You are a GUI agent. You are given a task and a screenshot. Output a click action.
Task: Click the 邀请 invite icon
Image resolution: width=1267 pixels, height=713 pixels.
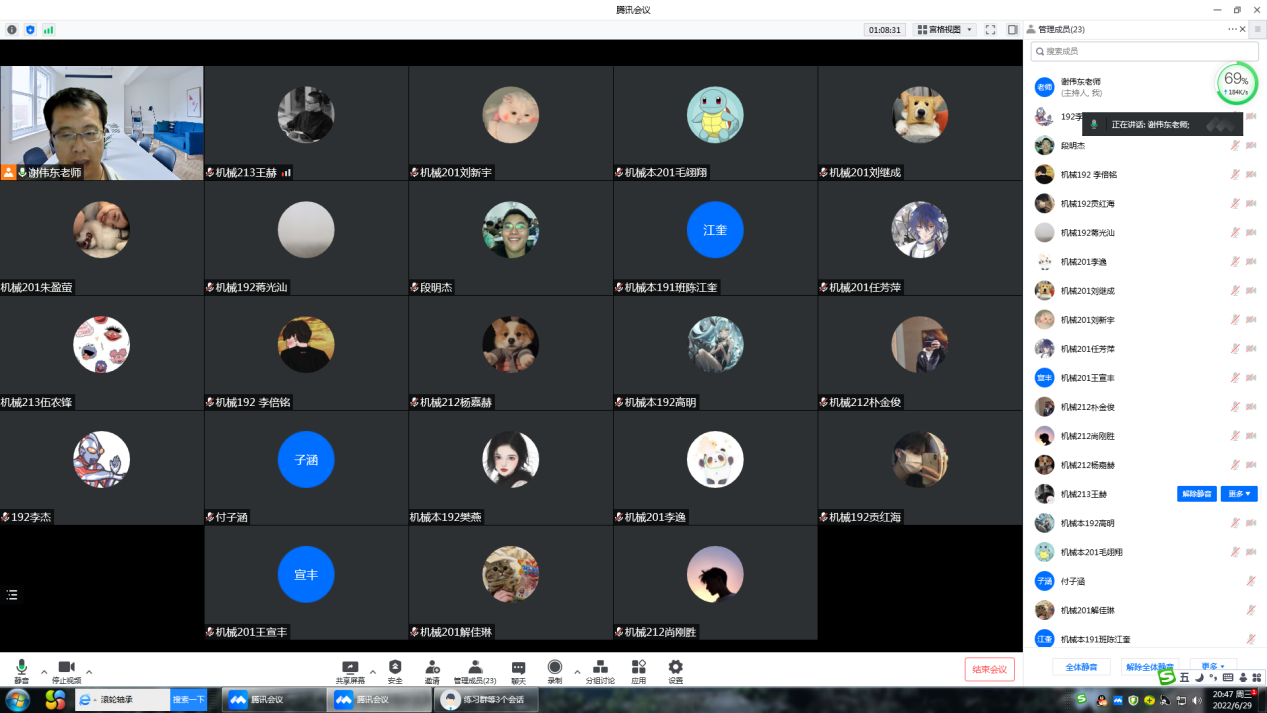coord(432,670)
